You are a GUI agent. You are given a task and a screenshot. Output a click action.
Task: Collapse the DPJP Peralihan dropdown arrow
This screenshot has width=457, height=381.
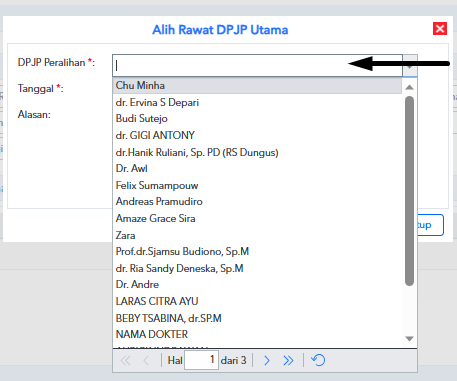pos(410,65)
